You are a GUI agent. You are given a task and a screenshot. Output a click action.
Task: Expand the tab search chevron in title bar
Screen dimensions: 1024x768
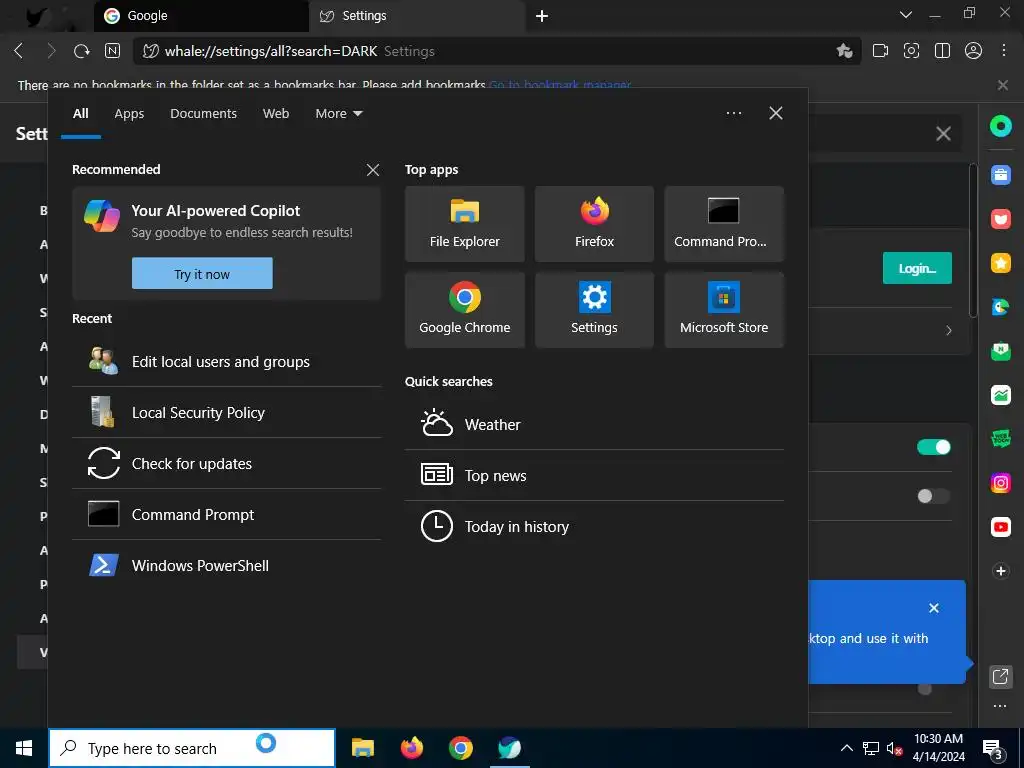click(906, 15)
